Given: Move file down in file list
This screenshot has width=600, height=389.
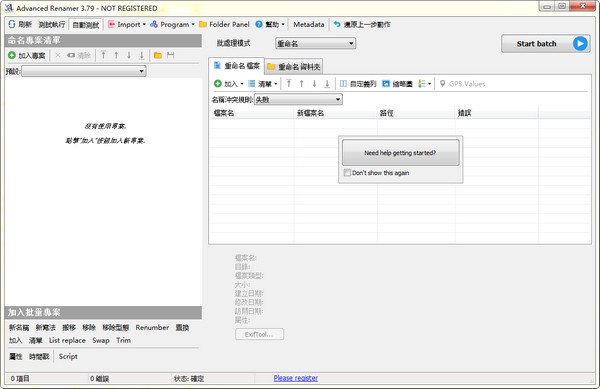Looking at the screenshot, I should tap(314, 84).
